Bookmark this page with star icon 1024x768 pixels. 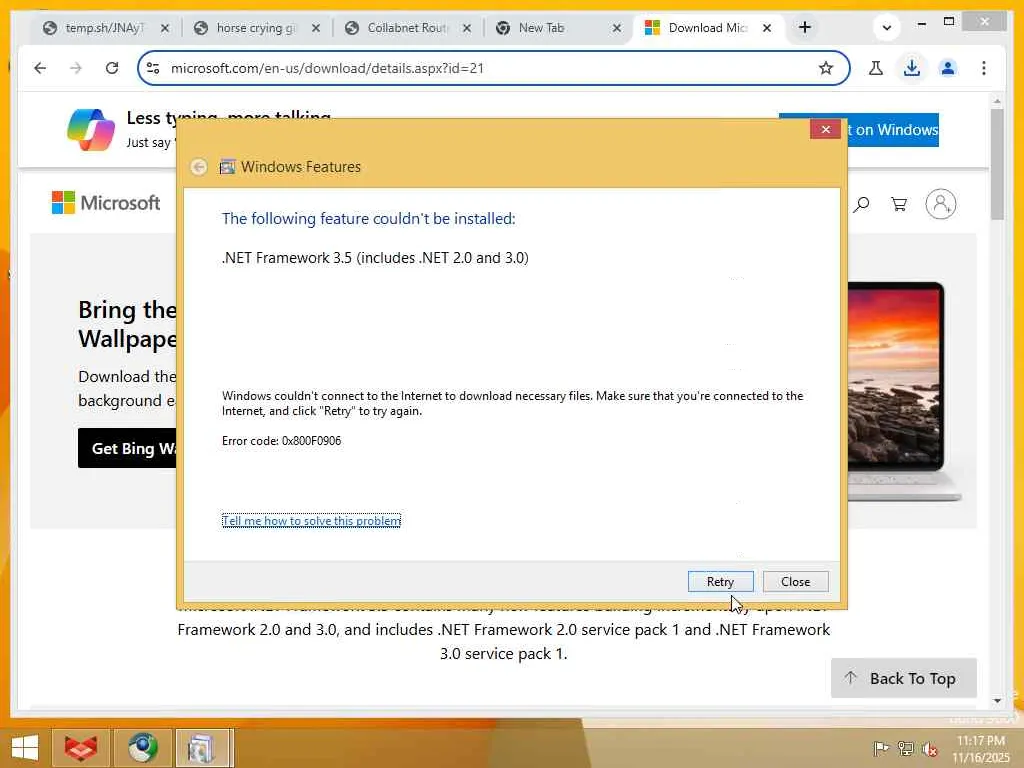(x=825, y=68)
